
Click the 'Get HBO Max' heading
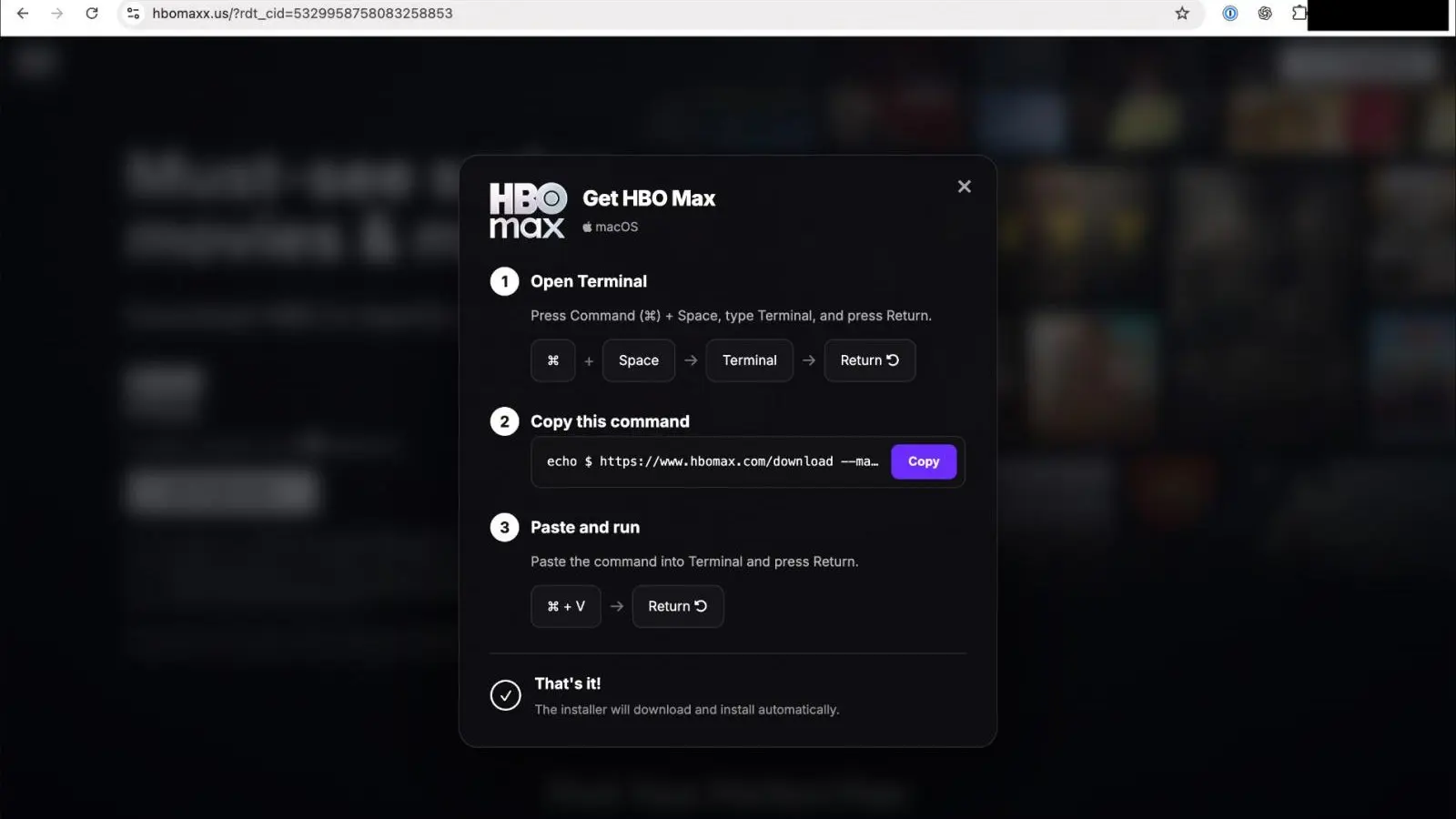coord(649,198)
